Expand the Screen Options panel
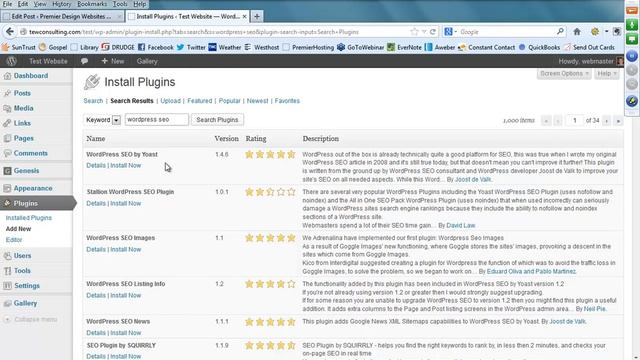This screenshot has height=360, width=640. coord(564,74)
